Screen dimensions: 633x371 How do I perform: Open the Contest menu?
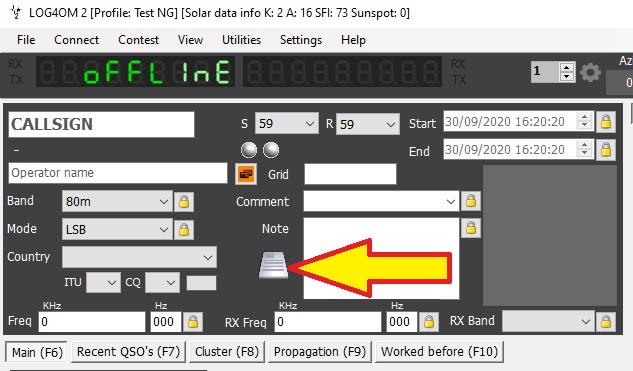point(138,40)
